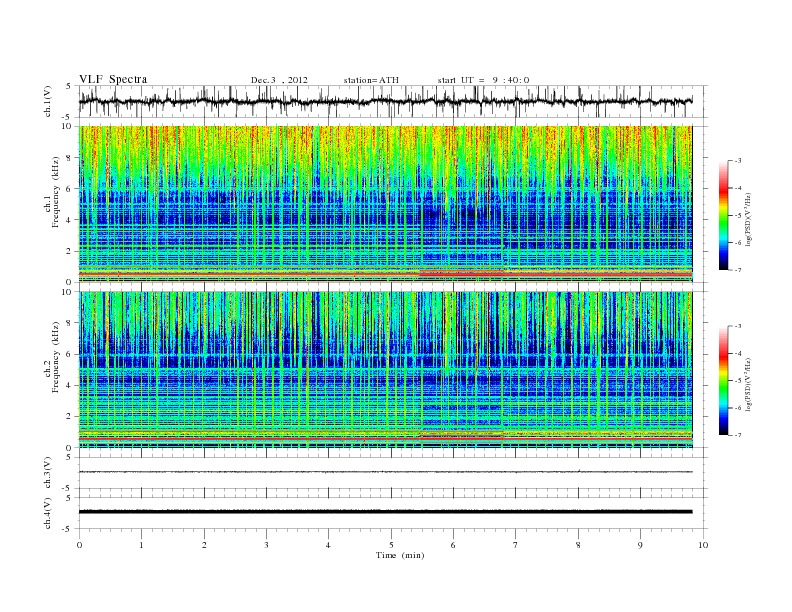Viewport: 792px width, 612px height.
Task: Click the ch.2 spectrogram color scale bar
Action: 723,380
